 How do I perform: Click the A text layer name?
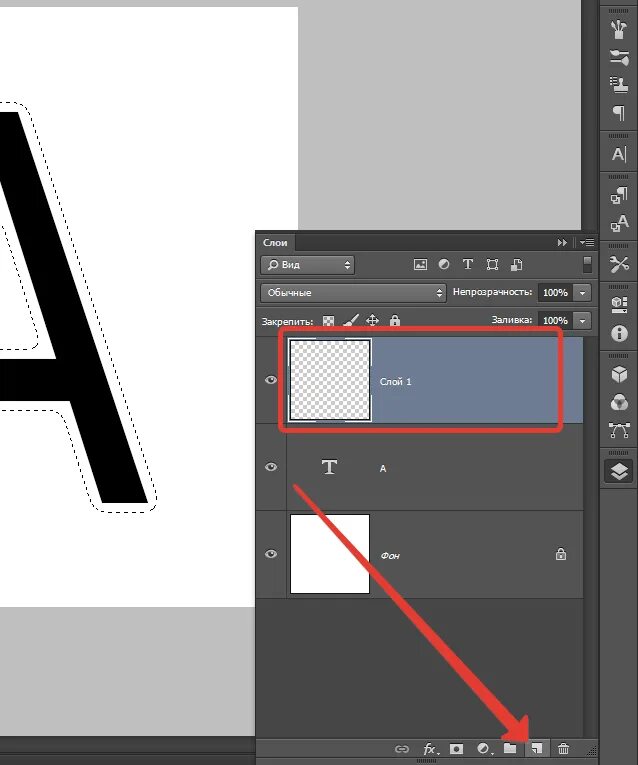tap(383, 468)
